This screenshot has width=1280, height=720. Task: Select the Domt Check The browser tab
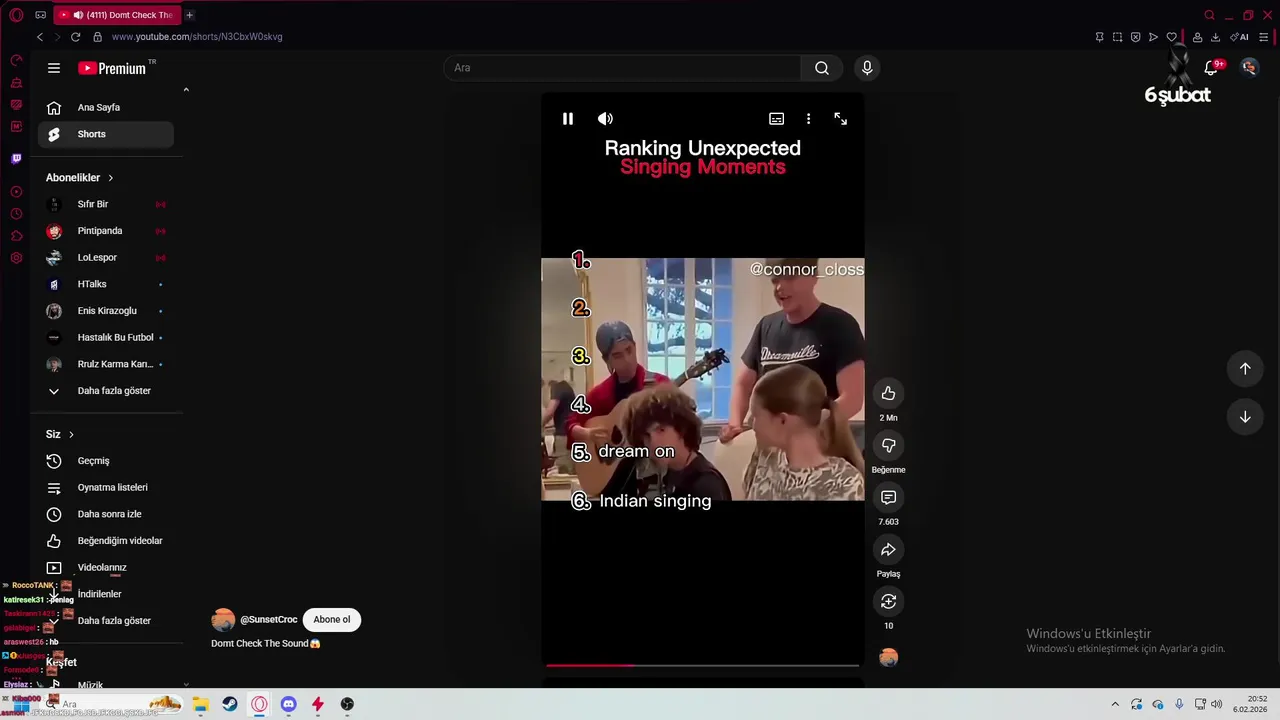point(117,15)
